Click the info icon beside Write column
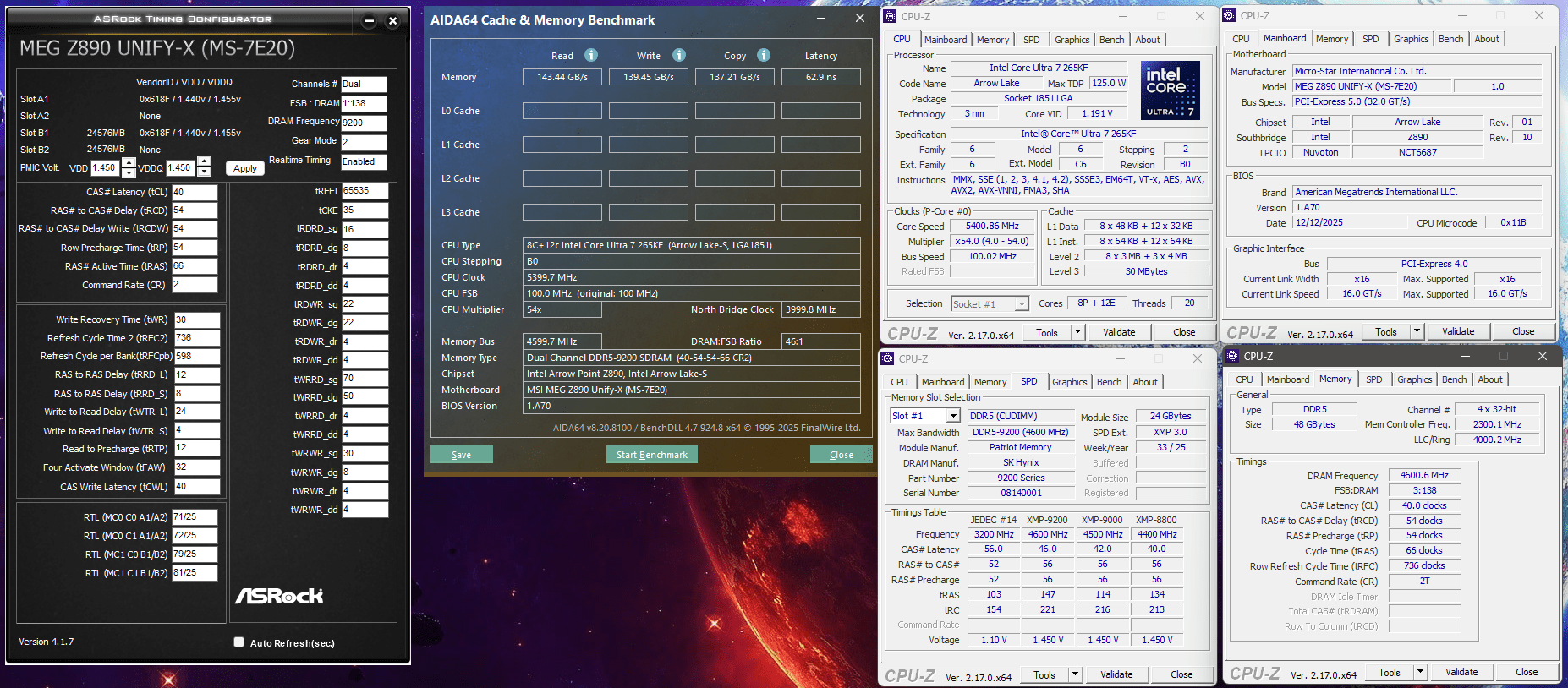 click(x=679, y=55)
